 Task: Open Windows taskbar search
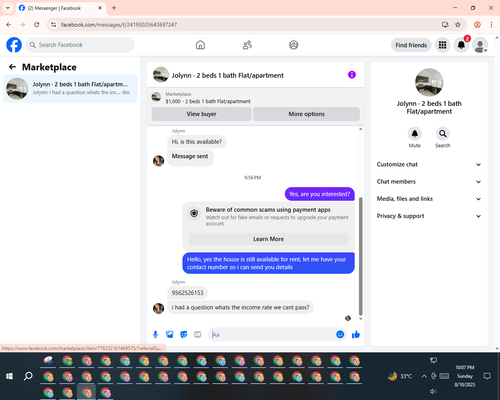(28, 376)
